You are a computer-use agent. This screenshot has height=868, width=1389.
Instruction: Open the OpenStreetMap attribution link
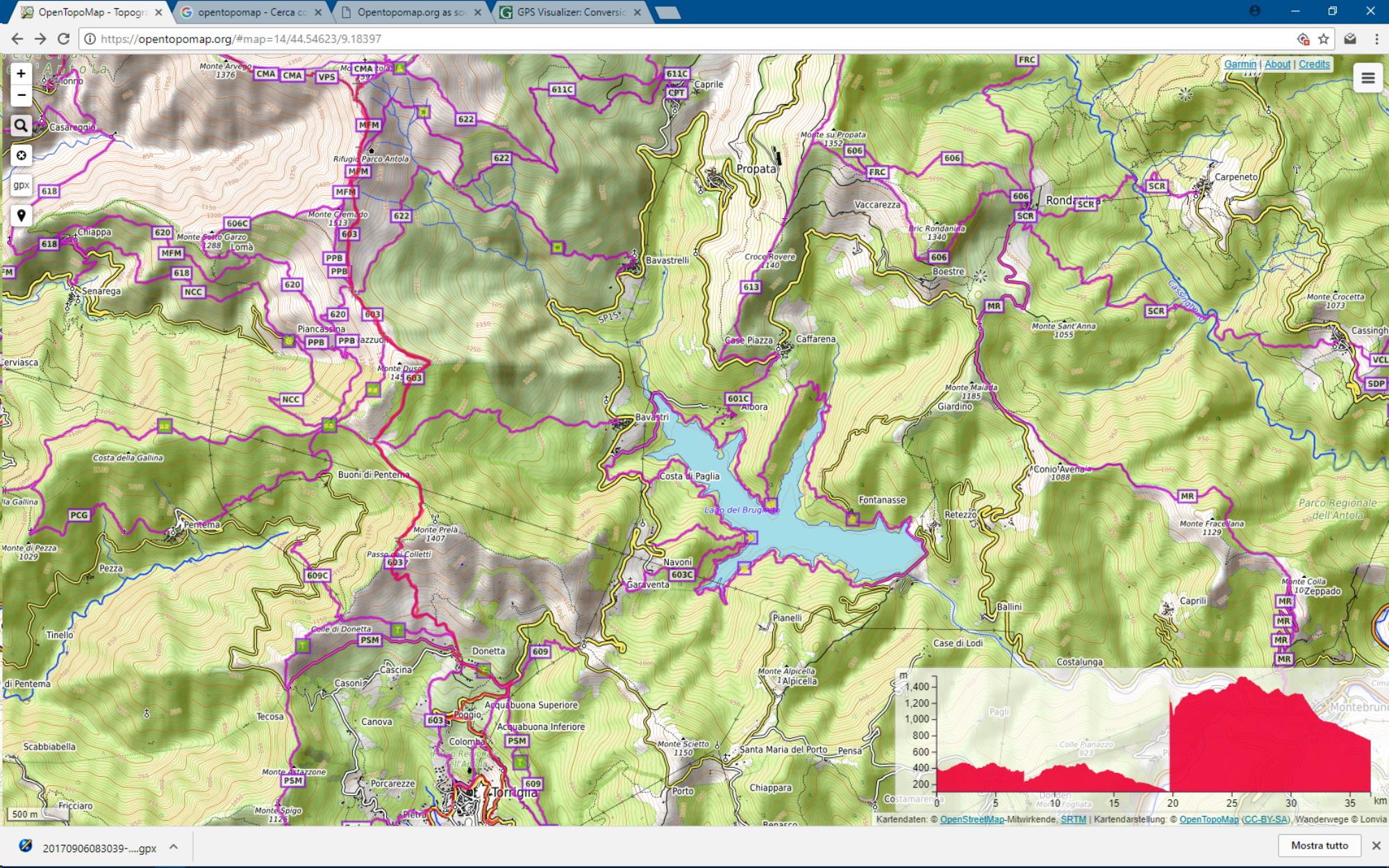(972, 819)
